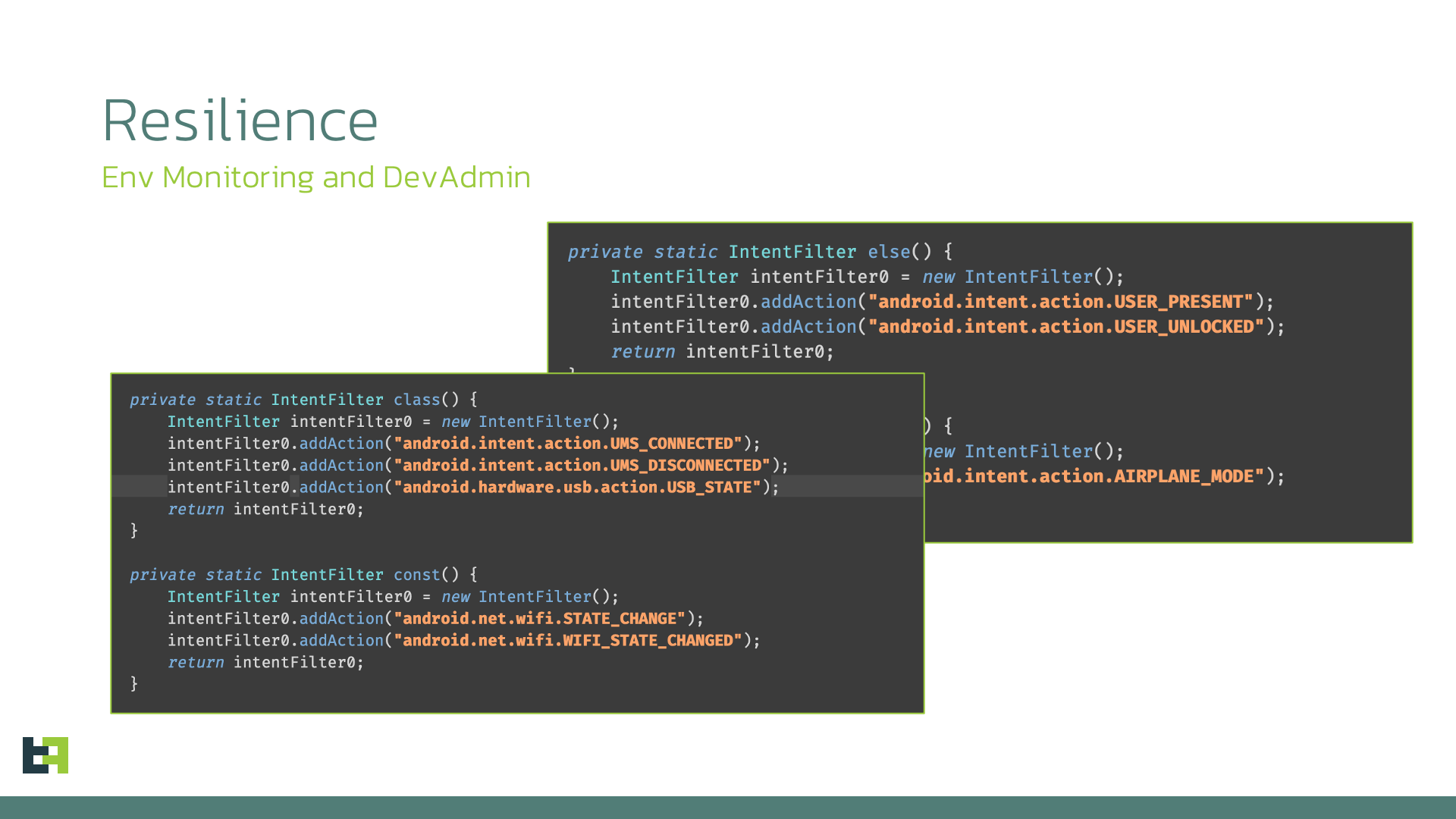Image resolution: width=1456 pixels, height=819 pixels.
Task: Click the teal footer bar
Action: [728, 807]
